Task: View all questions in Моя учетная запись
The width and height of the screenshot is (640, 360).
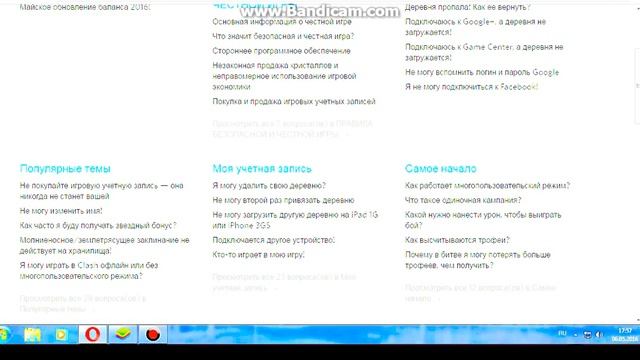Action: point(284,282)
